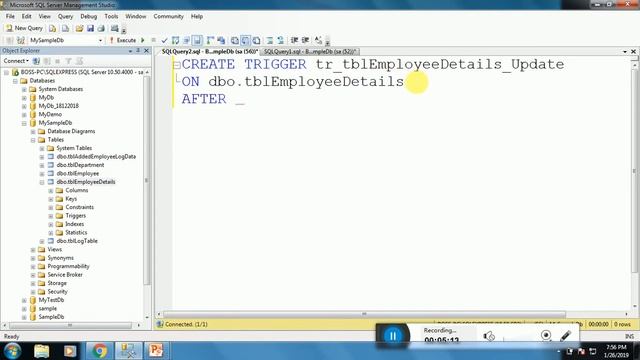The height and width of the screenshot is (360, 640).
Task: Open the MySampleDb database dropdown
Action: click(x=100, y=40)
